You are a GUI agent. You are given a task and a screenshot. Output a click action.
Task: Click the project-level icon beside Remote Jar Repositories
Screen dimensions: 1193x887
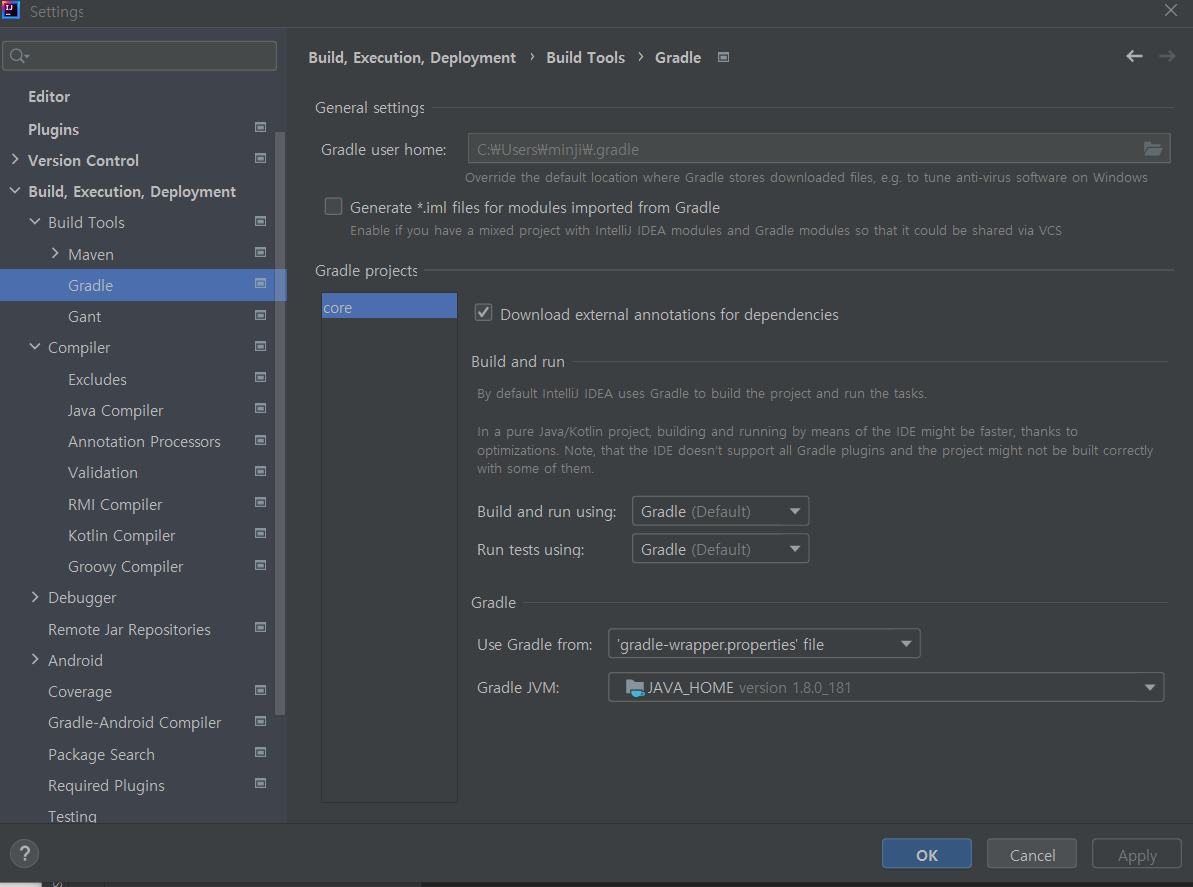[260, 628]
